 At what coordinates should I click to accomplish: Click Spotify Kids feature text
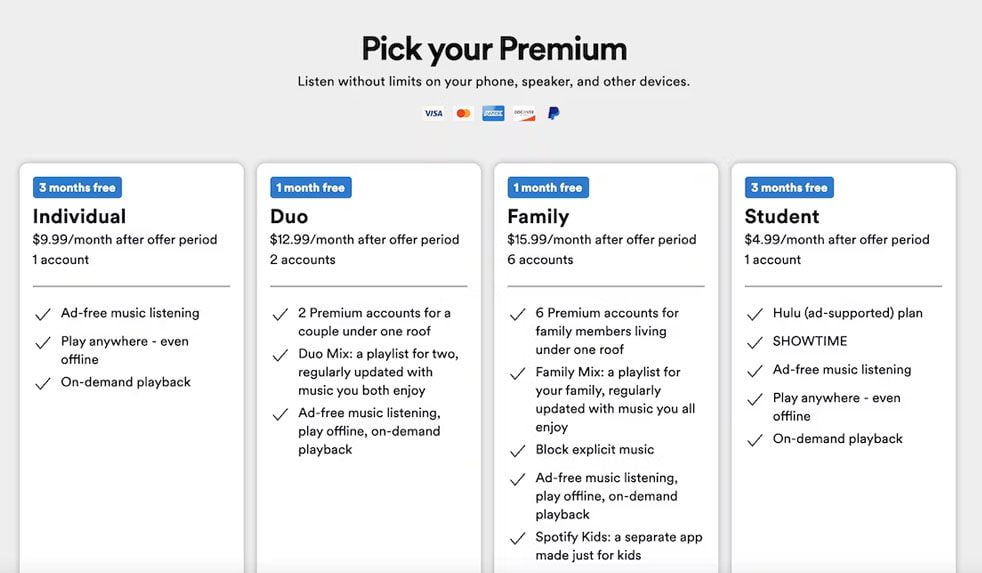coord(618,546)
